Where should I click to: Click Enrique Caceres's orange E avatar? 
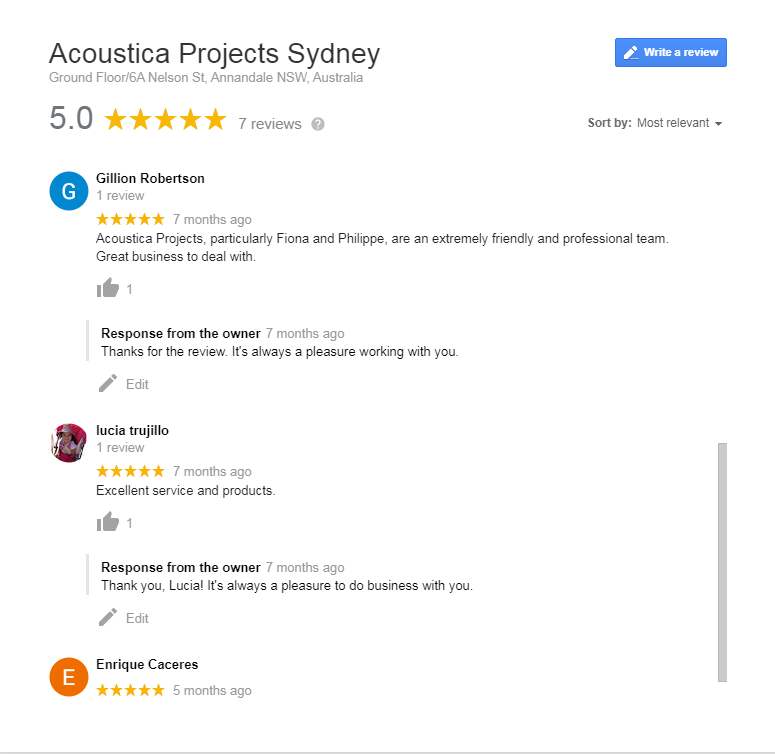69,677
